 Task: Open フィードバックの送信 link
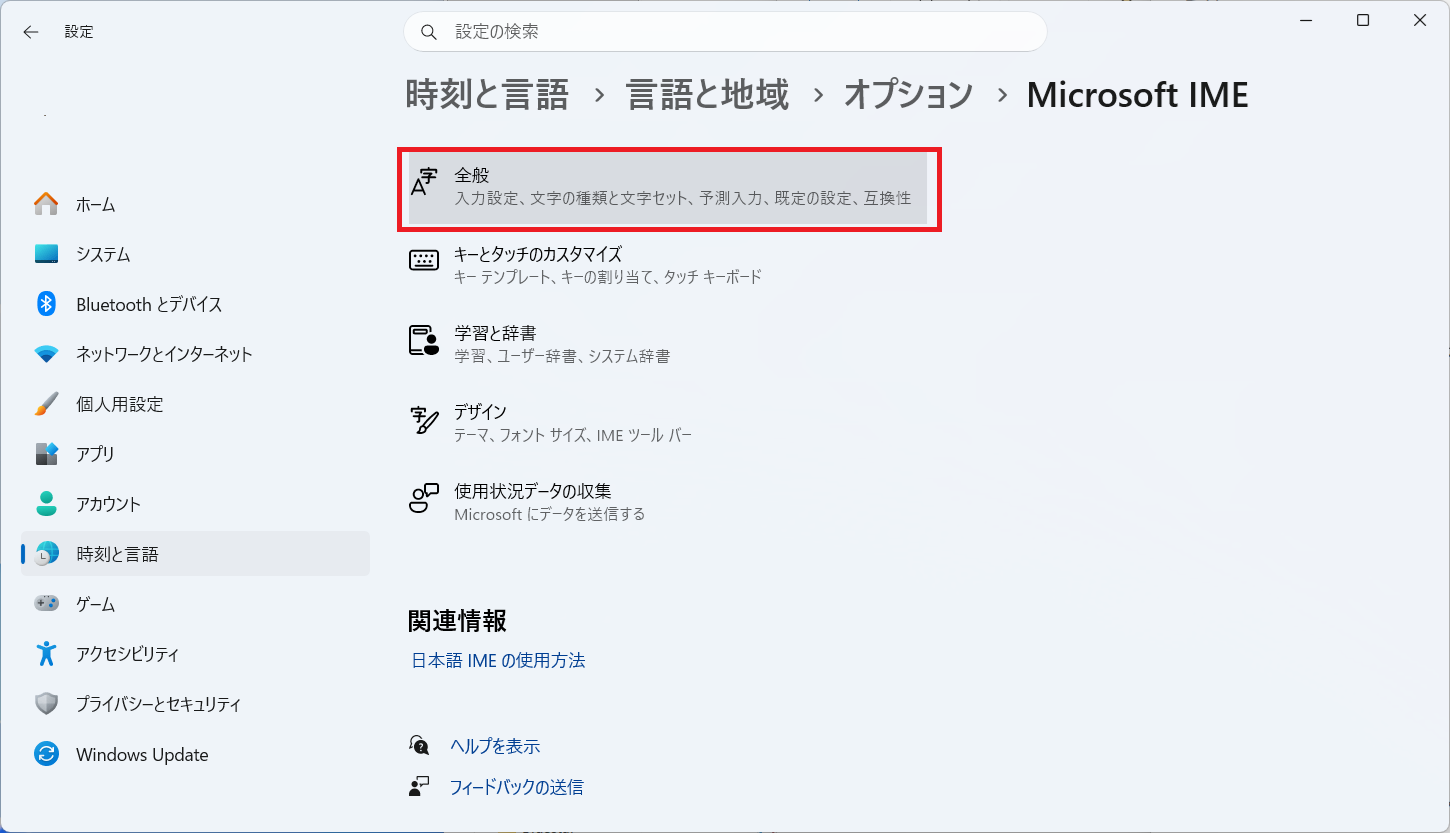(517, 787)
